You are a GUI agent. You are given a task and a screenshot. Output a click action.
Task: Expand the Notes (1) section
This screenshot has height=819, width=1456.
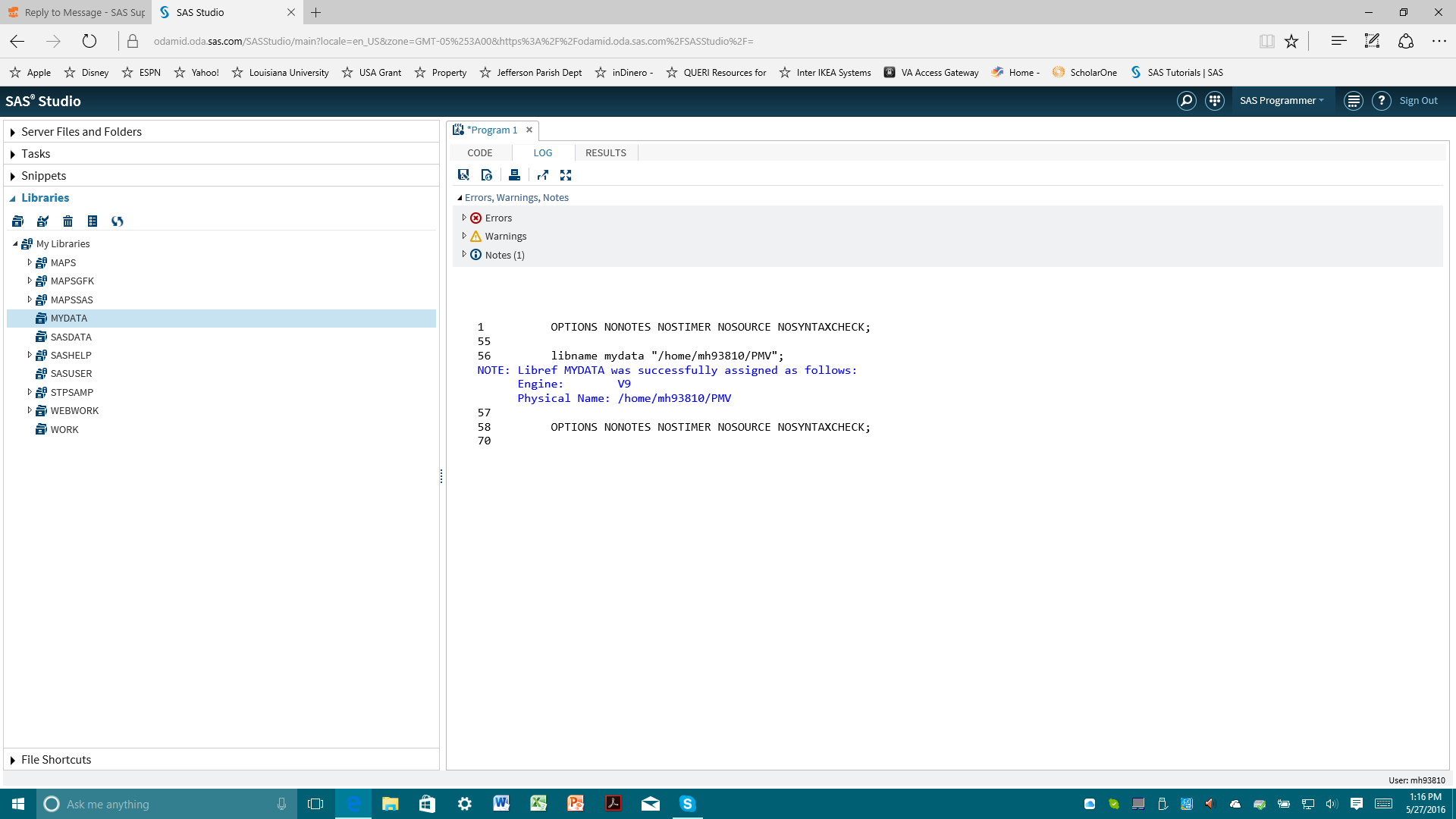[x=464, y=255]
